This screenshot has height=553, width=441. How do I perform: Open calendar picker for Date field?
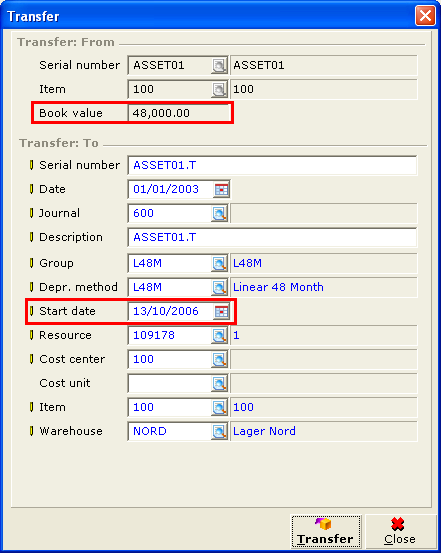(221, 190)
